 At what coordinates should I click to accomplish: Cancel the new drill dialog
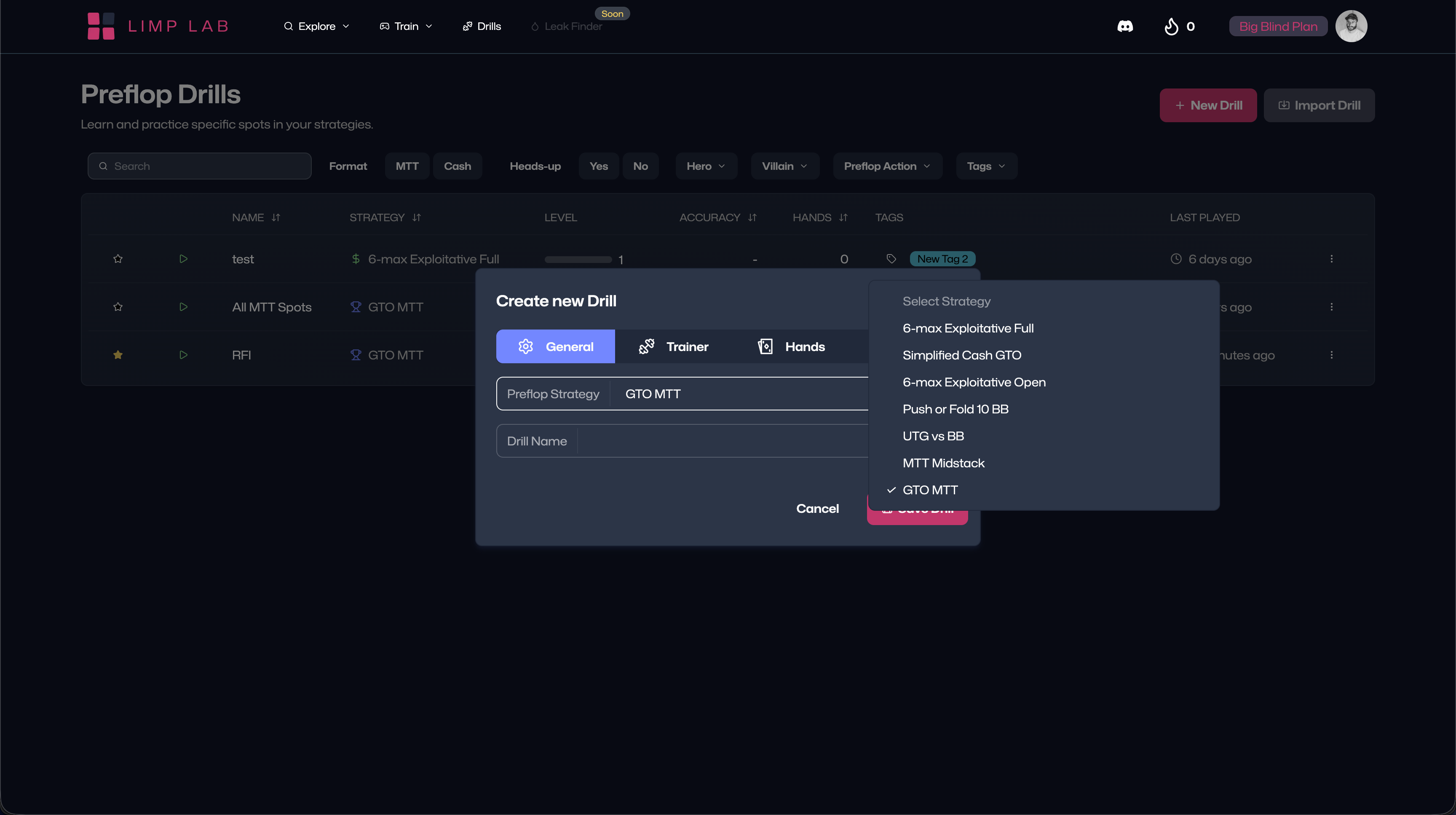click(x=817, y=509)
